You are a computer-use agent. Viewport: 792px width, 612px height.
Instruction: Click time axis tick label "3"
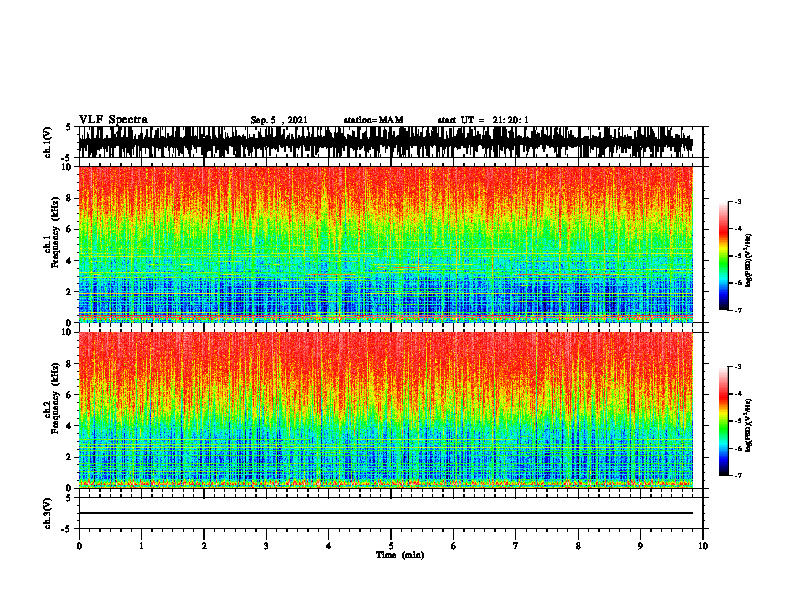pyautogui.click(x=266, y=546)
